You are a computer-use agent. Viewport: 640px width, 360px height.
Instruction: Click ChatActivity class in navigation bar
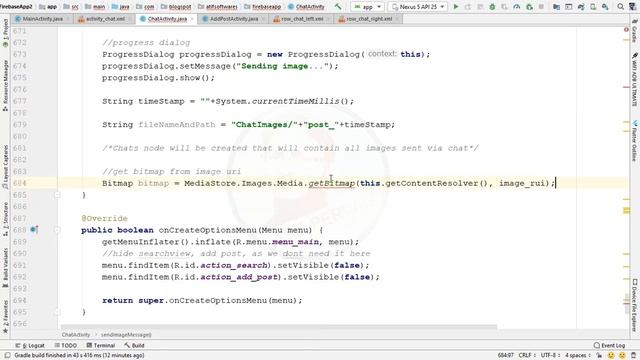pyautogui.click(x=306, y=7)
